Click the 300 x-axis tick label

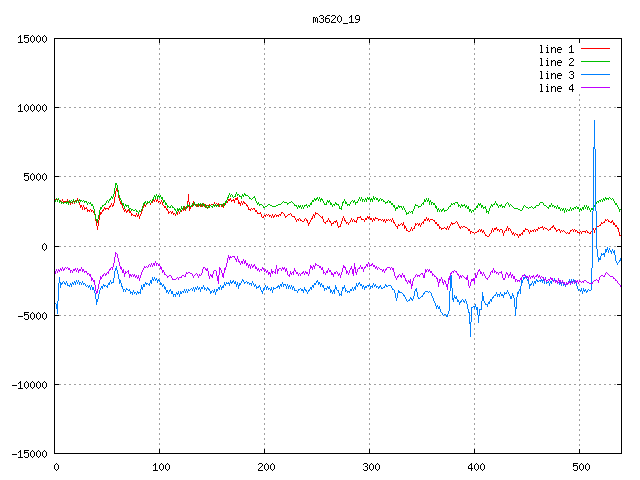[x=369, y=466]
